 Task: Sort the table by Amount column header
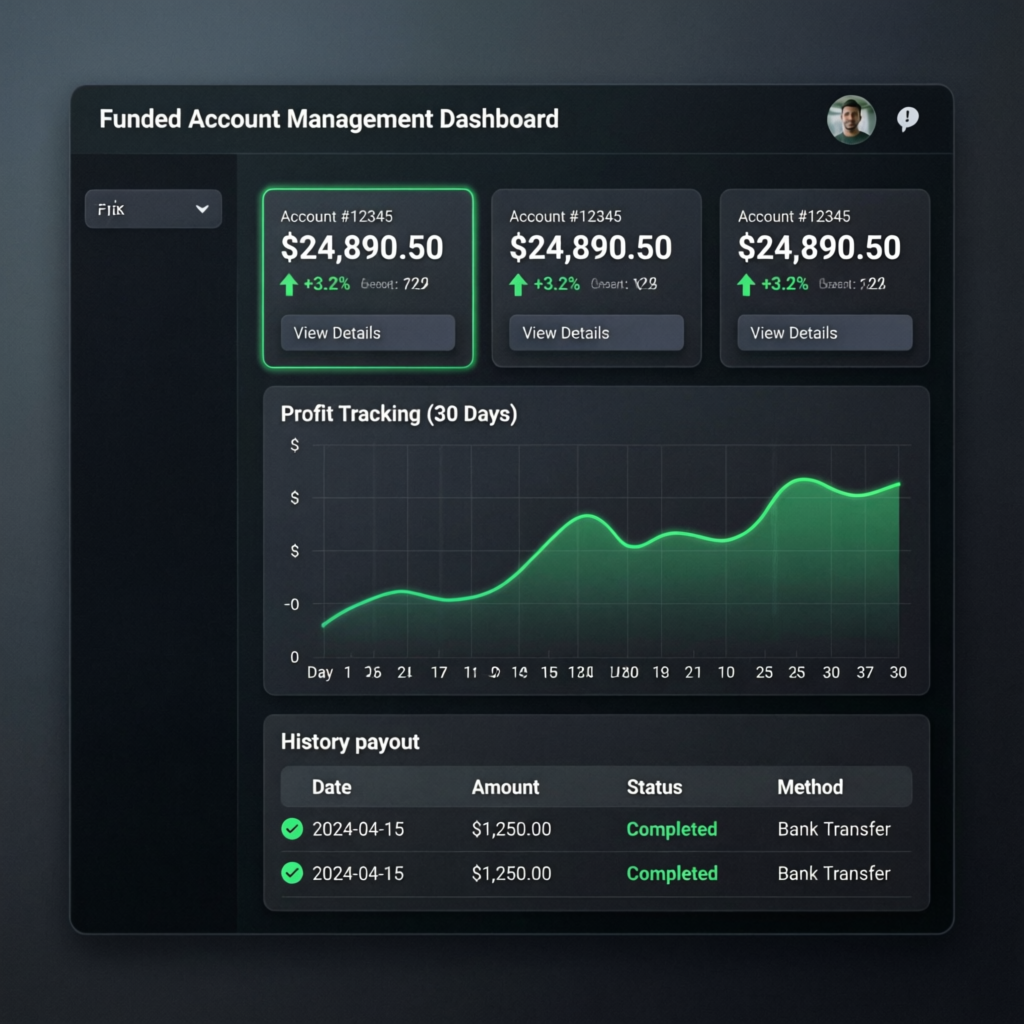(505, 787)
